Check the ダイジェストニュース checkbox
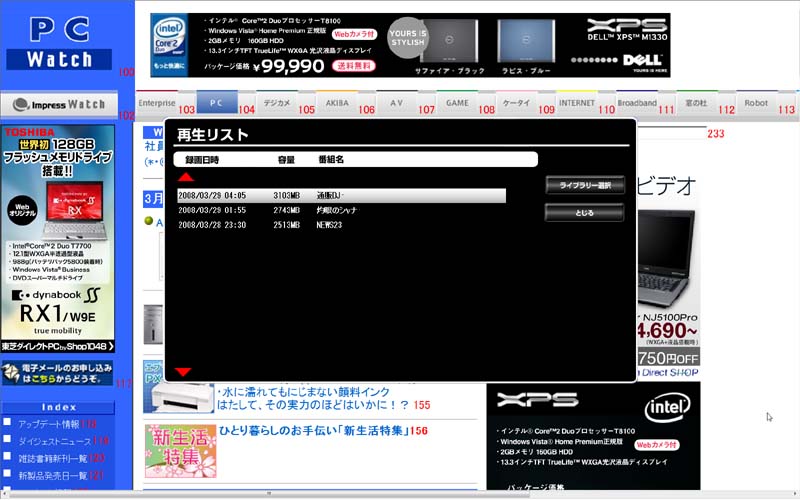The width and height of the screenshot is (800, 500). 7,439
